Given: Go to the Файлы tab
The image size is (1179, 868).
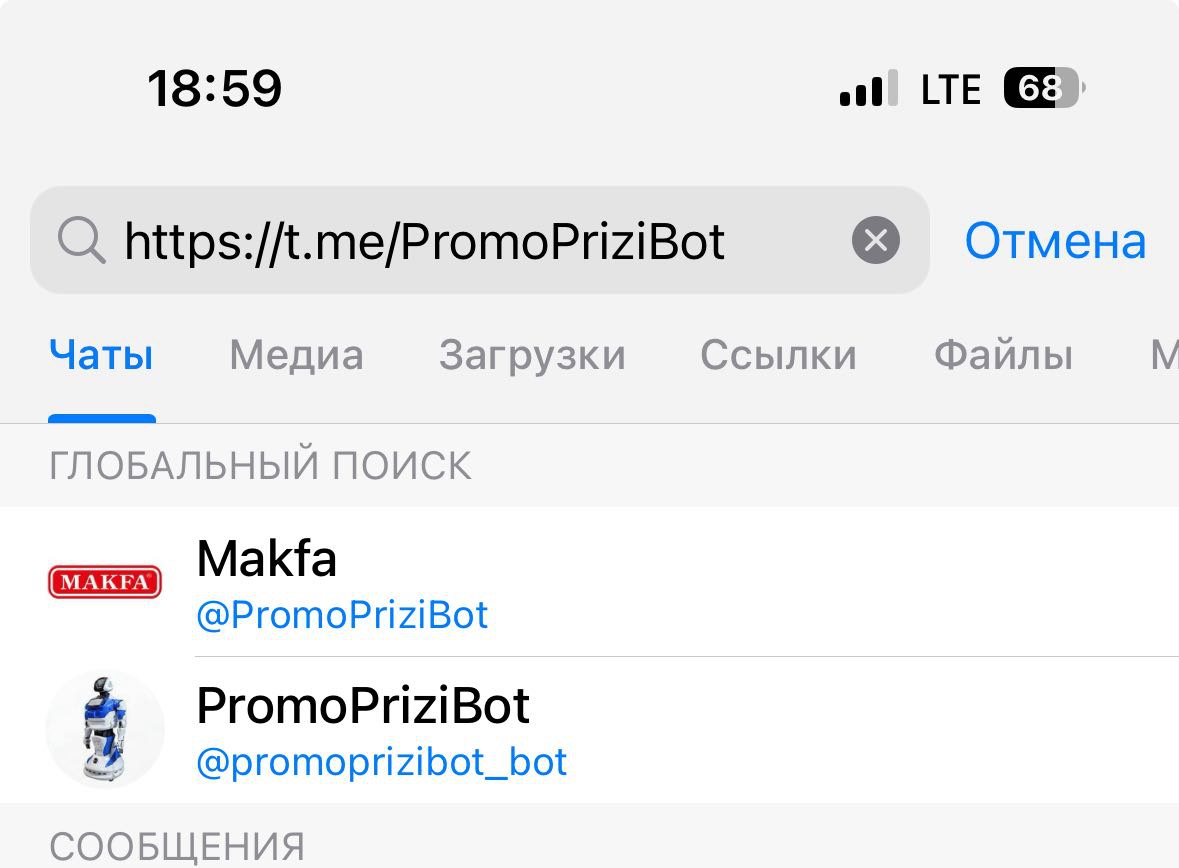Looking at the screenshot, I should (1003, 356).
